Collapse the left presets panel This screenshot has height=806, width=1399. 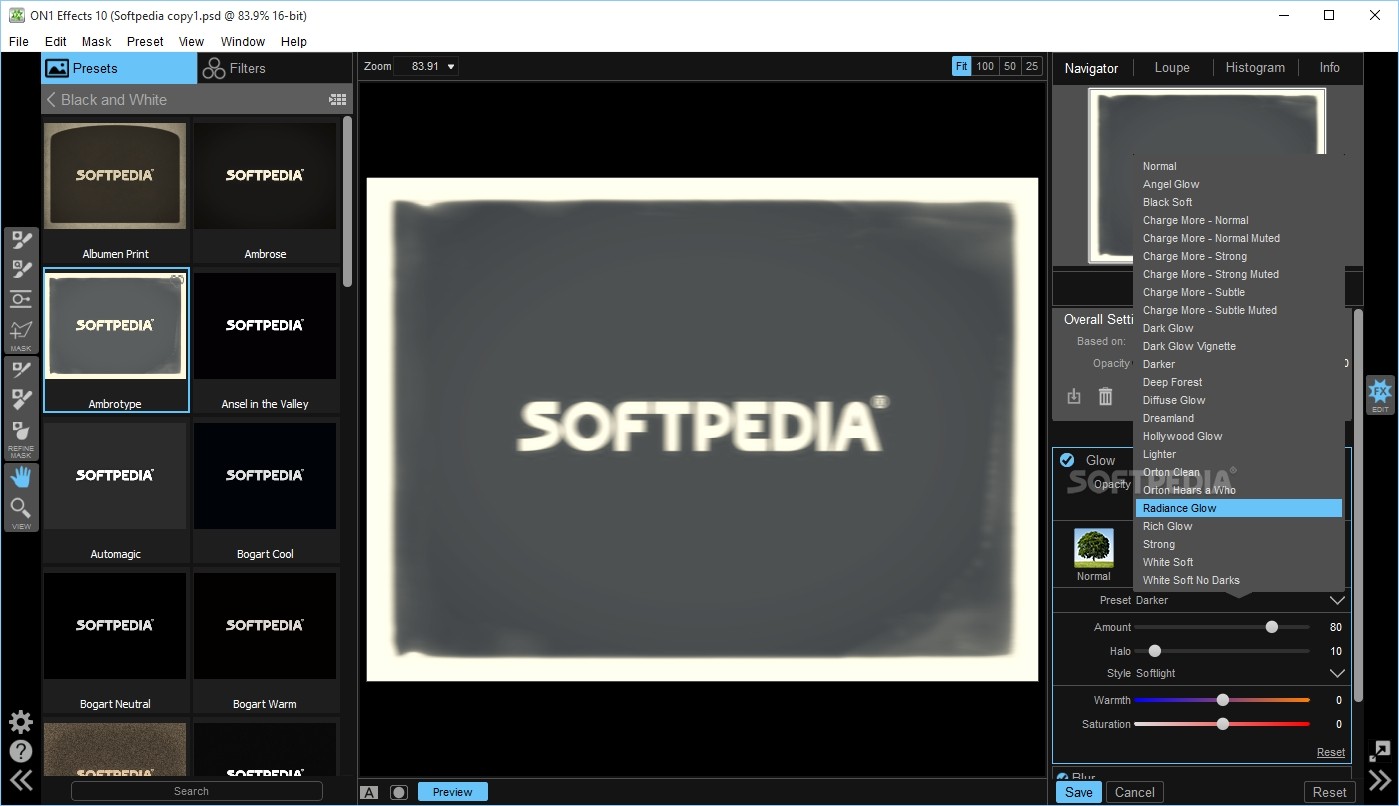click(x=20, y=781)
